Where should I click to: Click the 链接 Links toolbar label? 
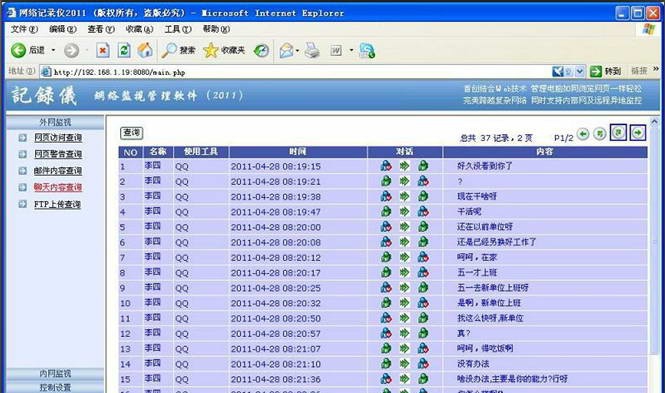[x=639, y=71]
